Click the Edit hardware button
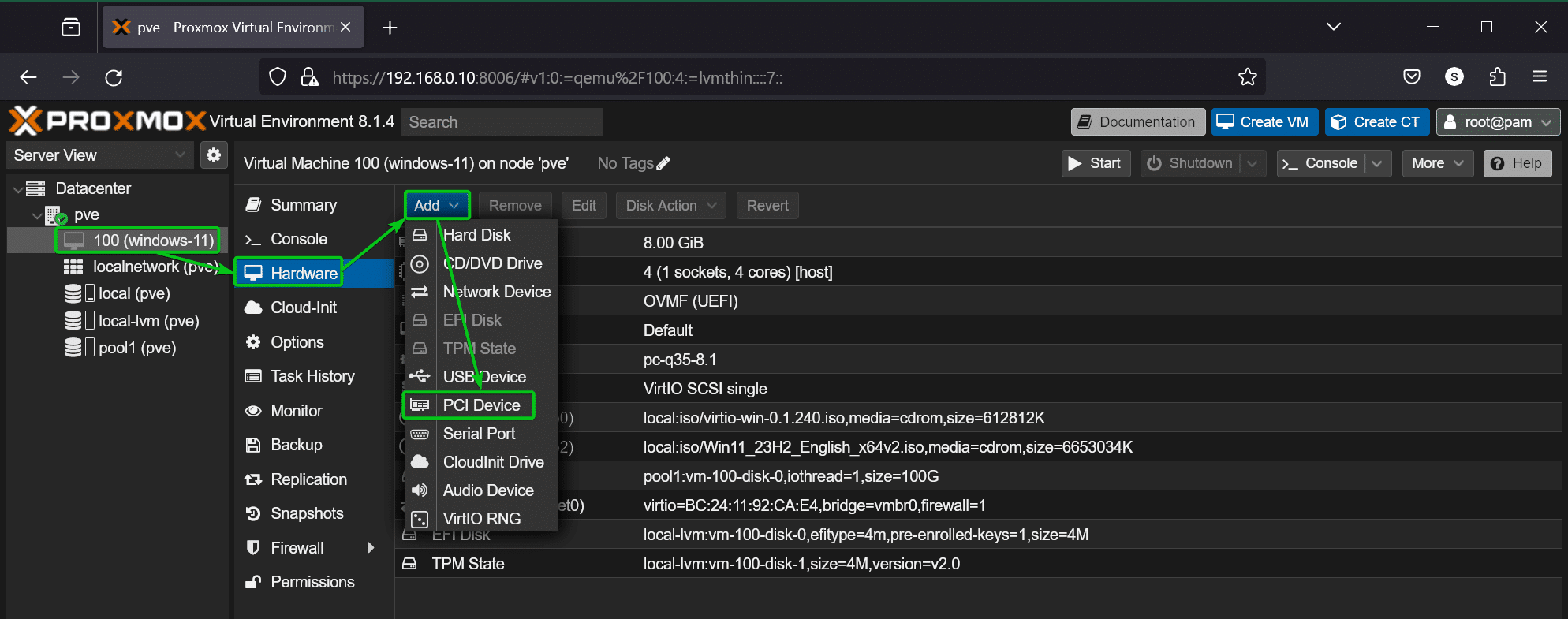The height and width of the screenshot is (619, 1568). coord(584,206)
